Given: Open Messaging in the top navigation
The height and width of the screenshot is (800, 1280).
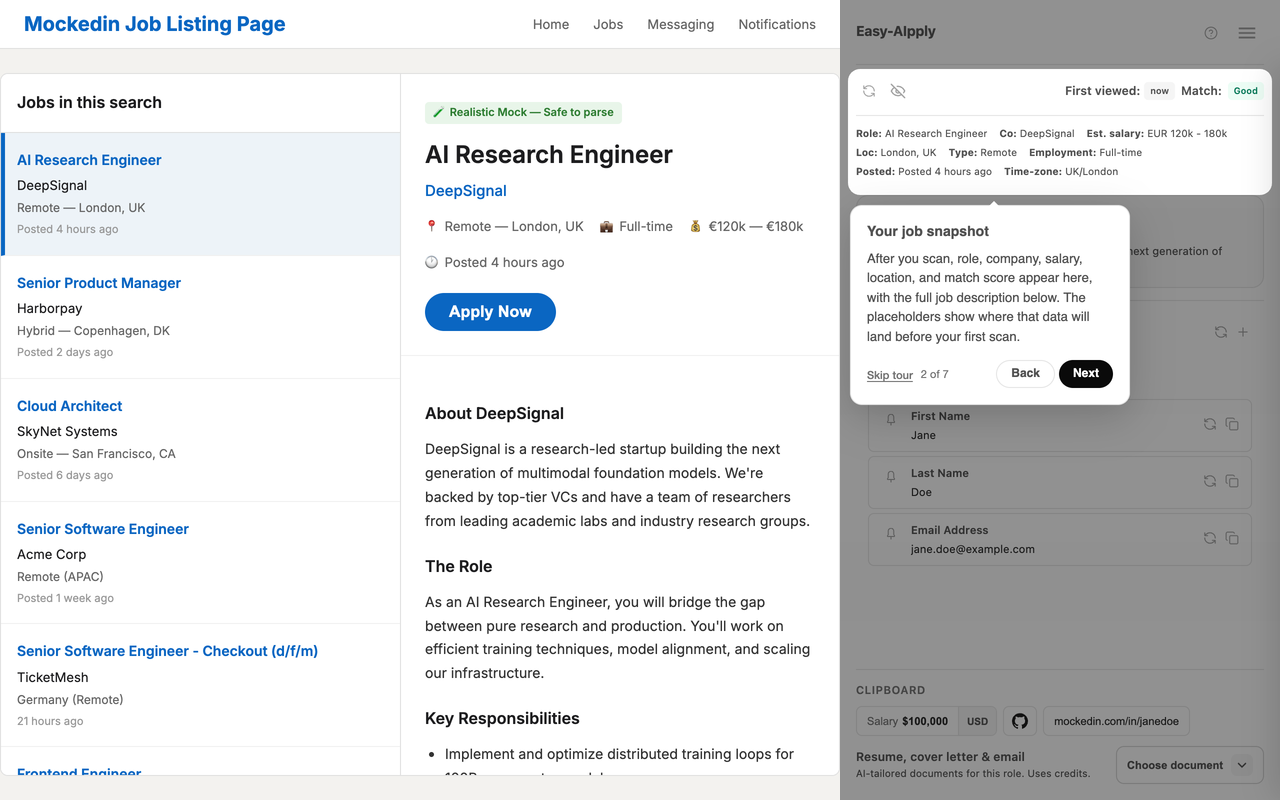Looking at the screenshot, I should (681, 24).
